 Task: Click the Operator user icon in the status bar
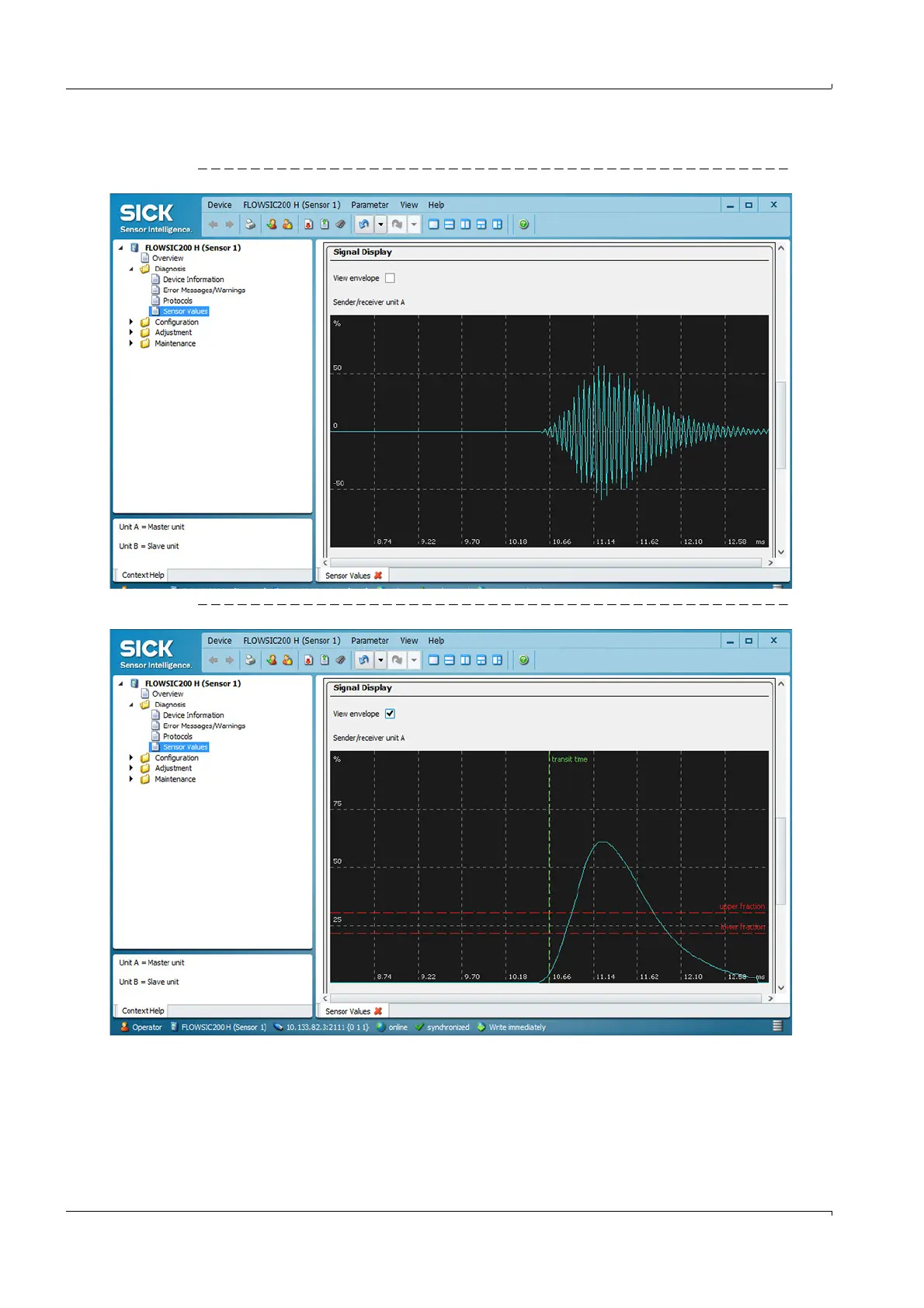click(124, 1027)
